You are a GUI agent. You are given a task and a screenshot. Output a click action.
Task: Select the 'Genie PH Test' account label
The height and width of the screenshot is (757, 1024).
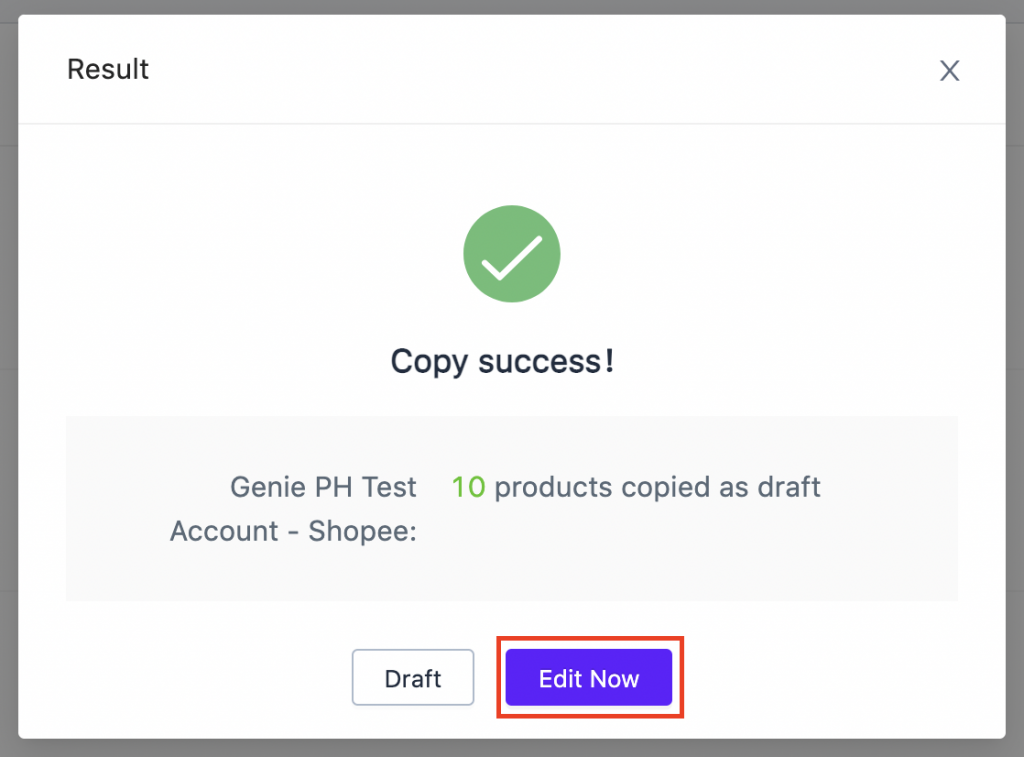coord(323,487)
